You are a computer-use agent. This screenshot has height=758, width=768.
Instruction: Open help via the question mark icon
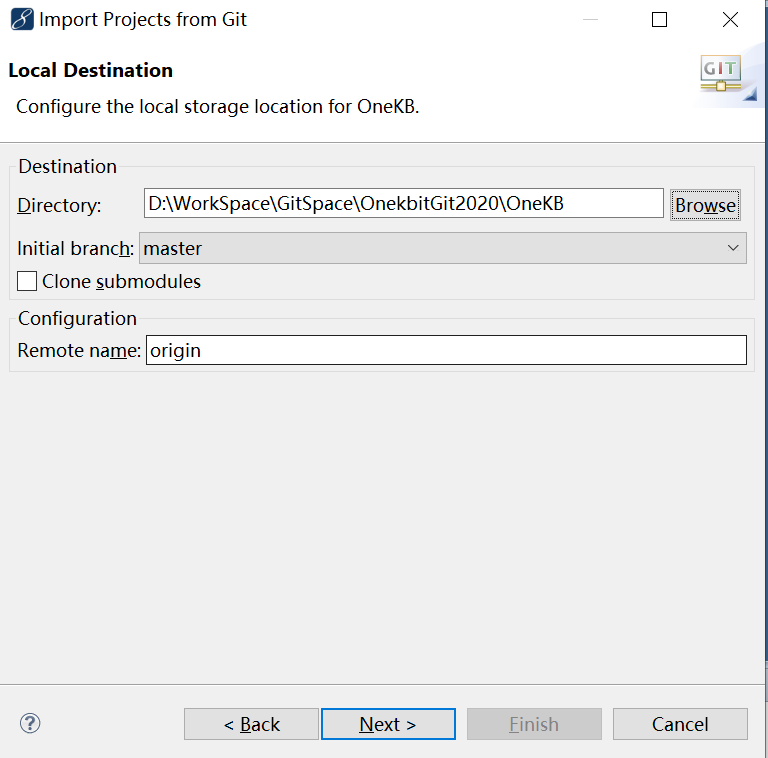(30, 723)
